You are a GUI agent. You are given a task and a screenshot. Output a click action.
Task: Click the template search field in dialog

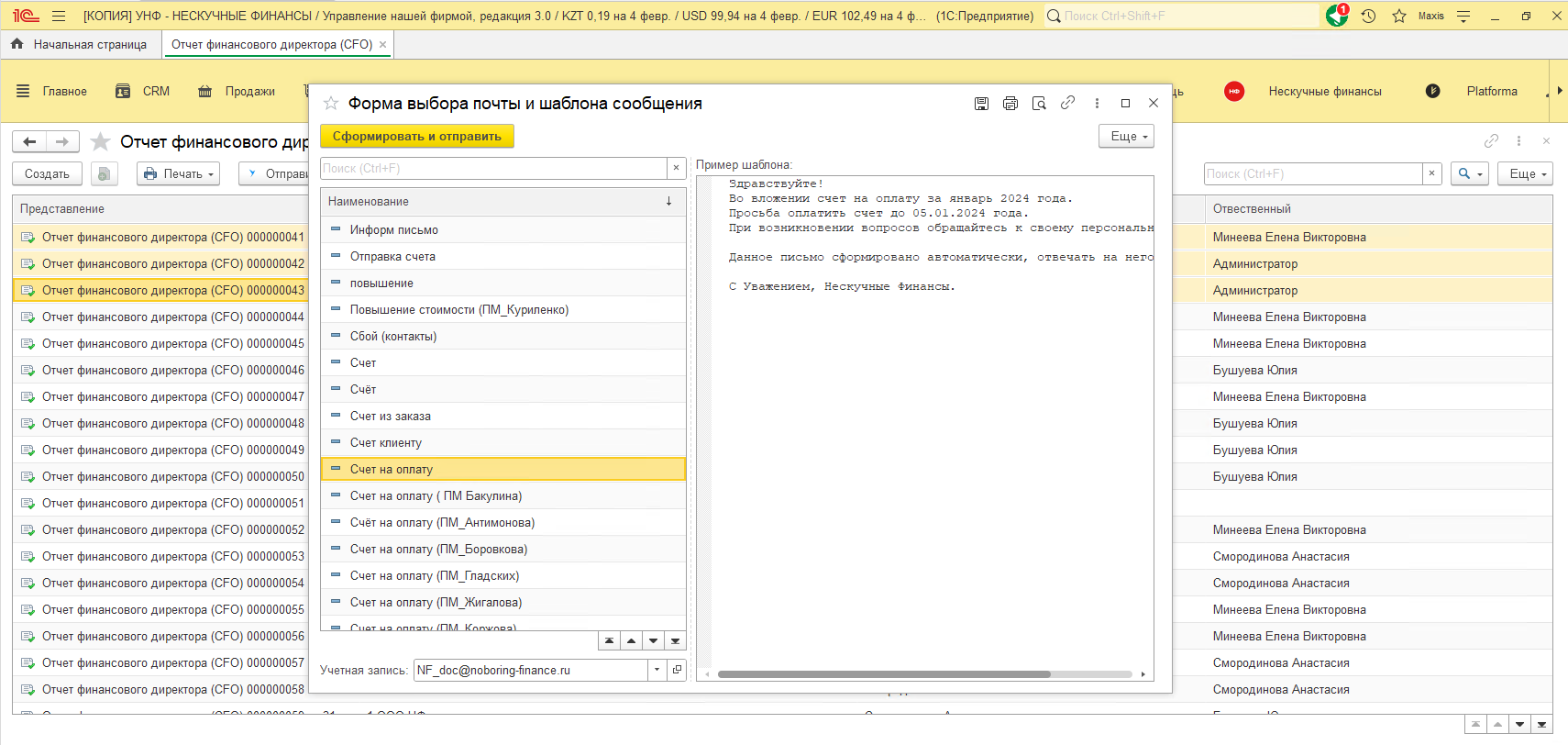tap(493, 168)
